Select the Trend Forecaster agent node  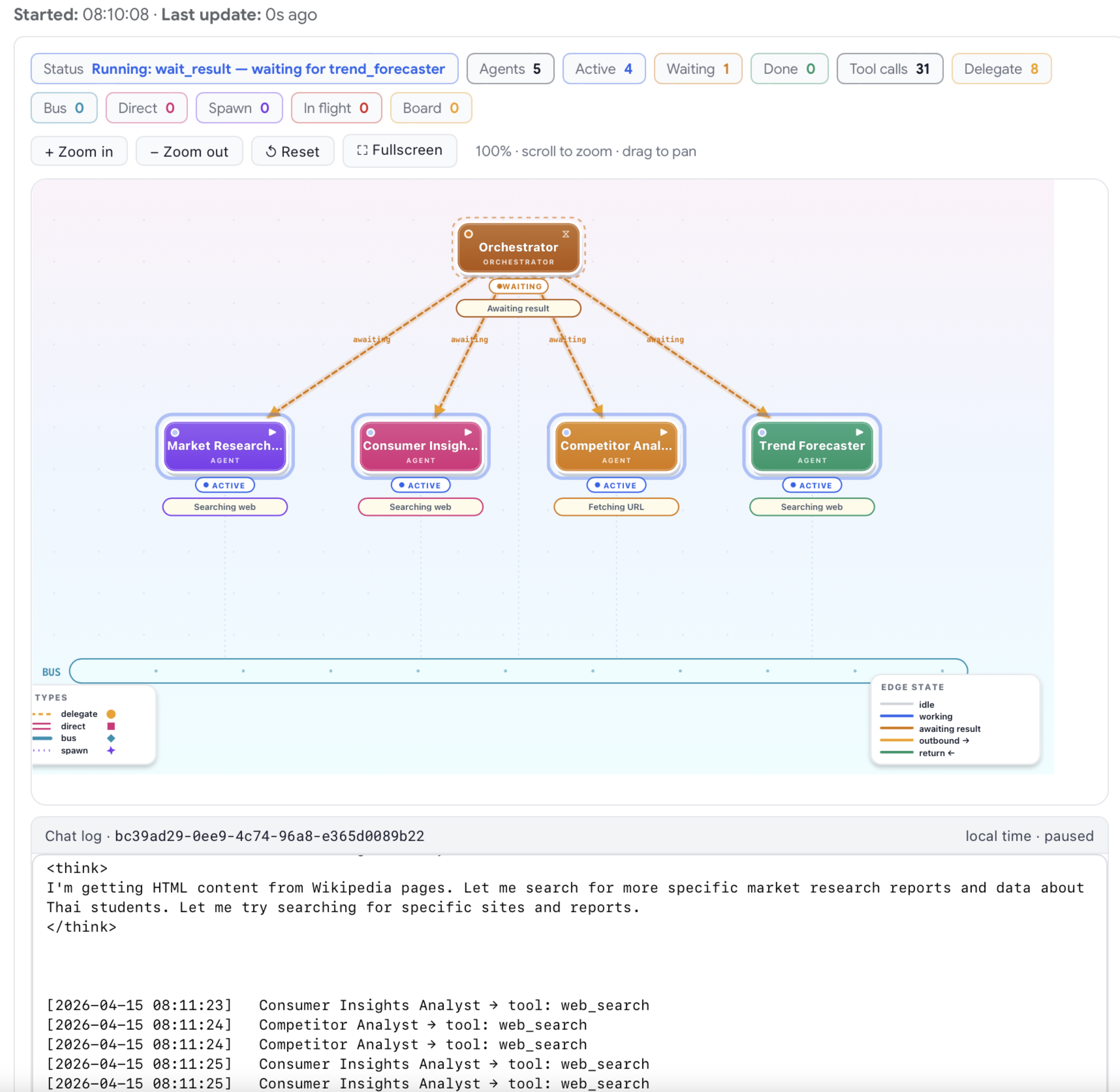tap(812, 446)
